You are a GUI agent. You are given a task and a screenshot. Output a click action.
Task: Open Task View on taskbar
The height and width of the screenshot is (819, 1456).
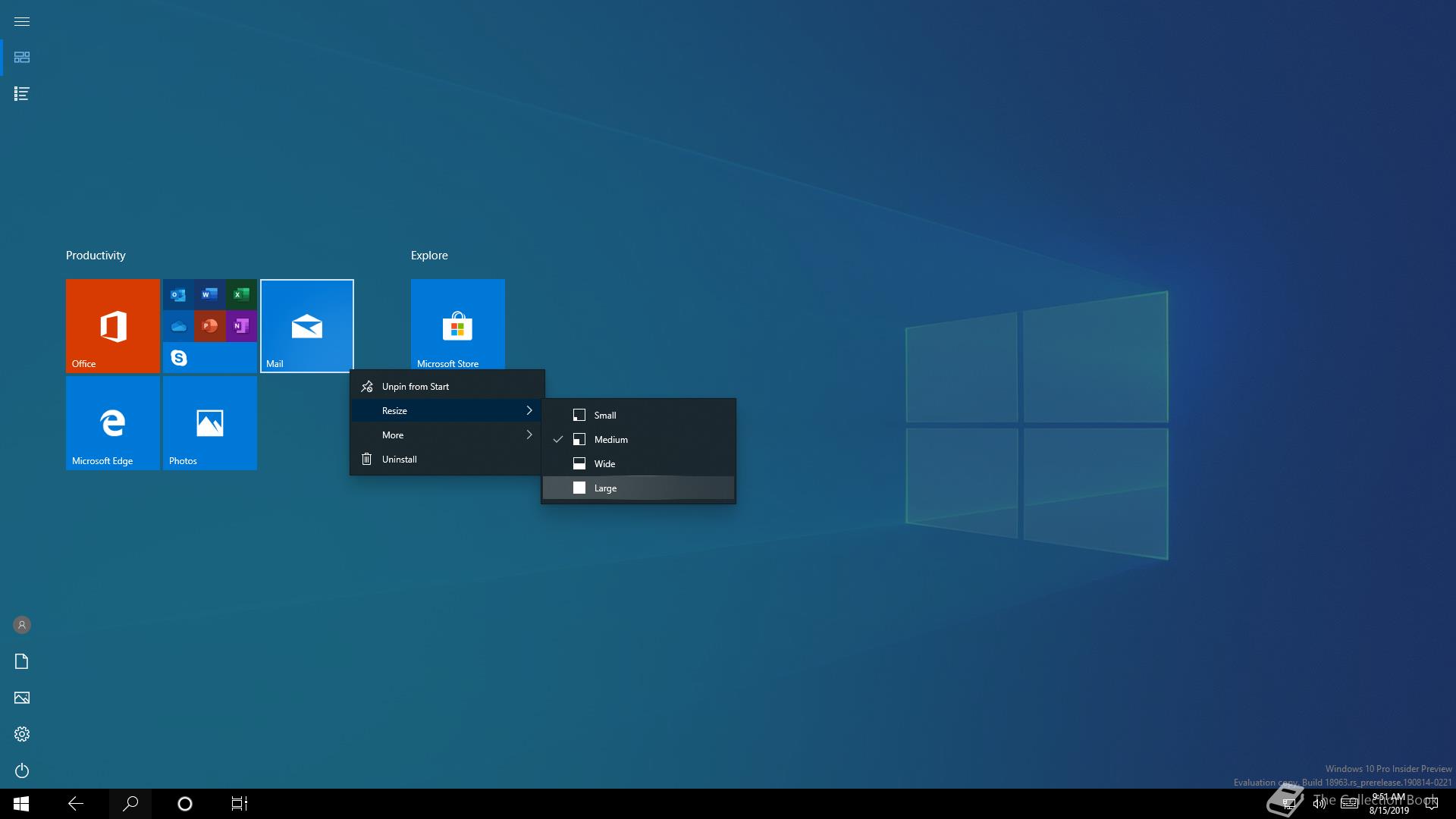tap(240, 804)
